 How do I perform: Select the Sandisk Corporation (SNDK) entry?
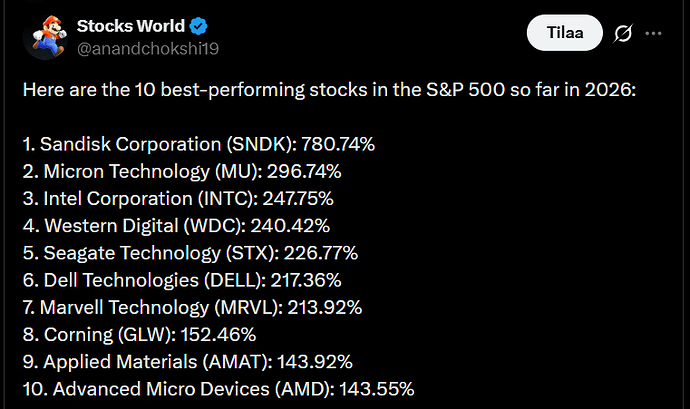(199, 144)
